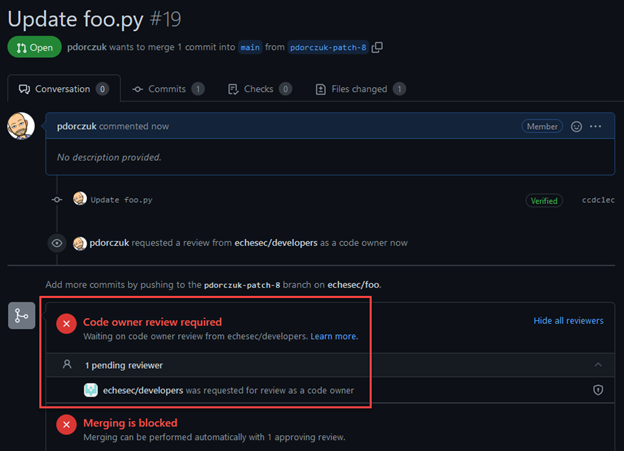Screen dimensions: 624x451
Task: Select the Conversation tab
Action: click(x=63, y=89)
